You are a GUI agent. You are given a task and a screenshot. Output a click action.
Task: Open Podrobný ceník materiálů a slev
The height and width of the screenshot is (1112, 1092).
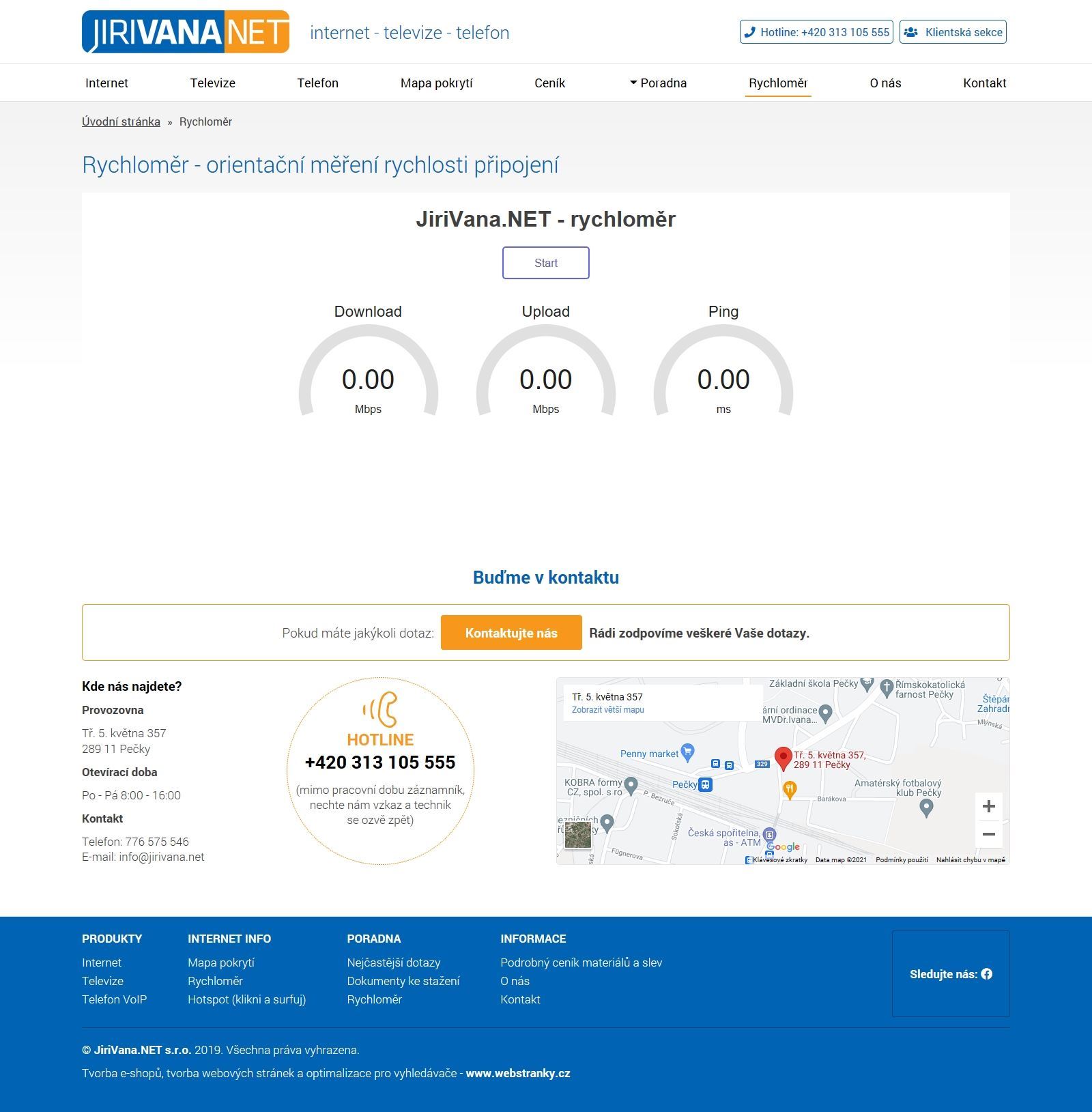(581, 963)
